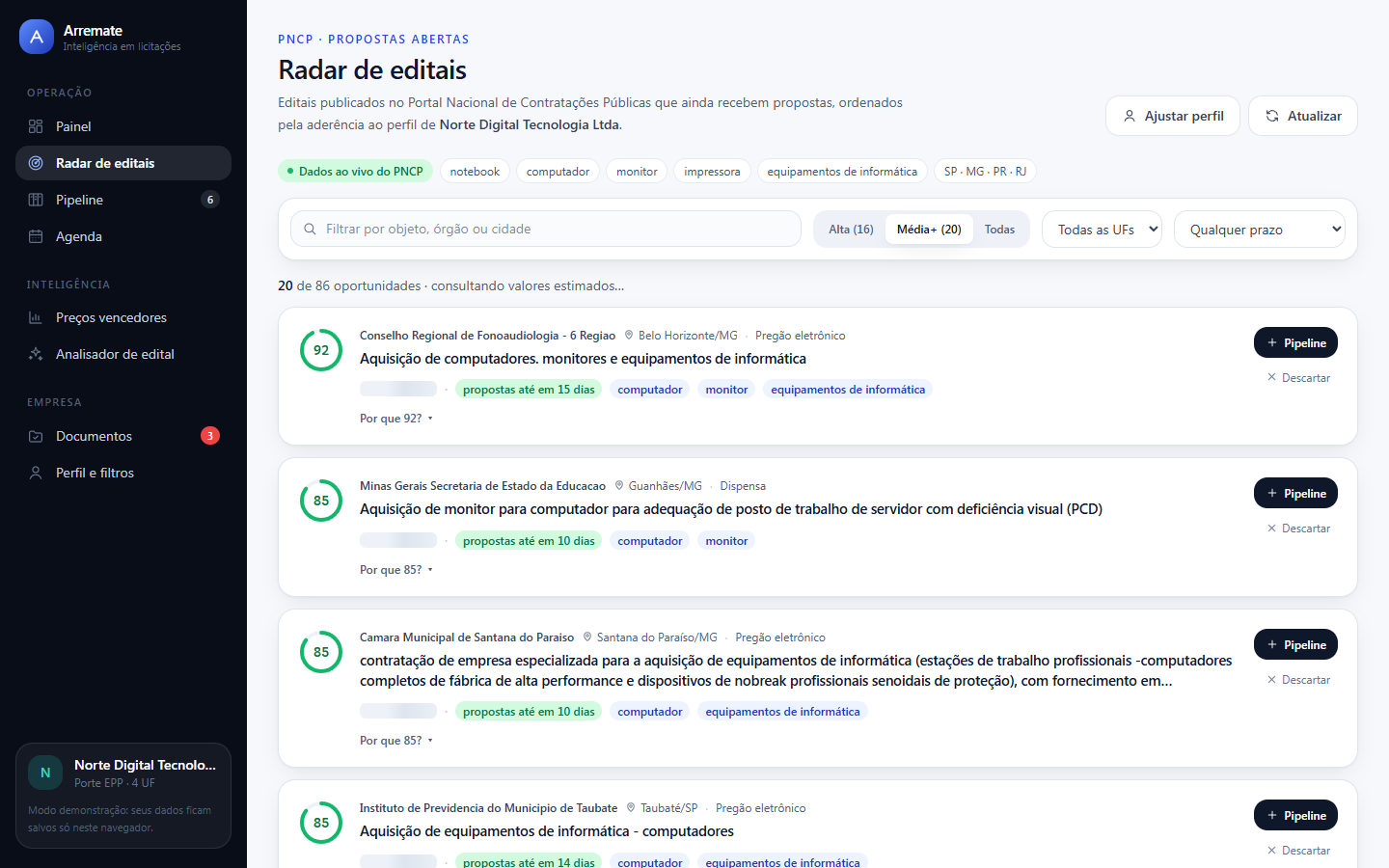1389x868 pixels.
Task: Click the Preços vencedores chart icon
Action: (36, 317)
